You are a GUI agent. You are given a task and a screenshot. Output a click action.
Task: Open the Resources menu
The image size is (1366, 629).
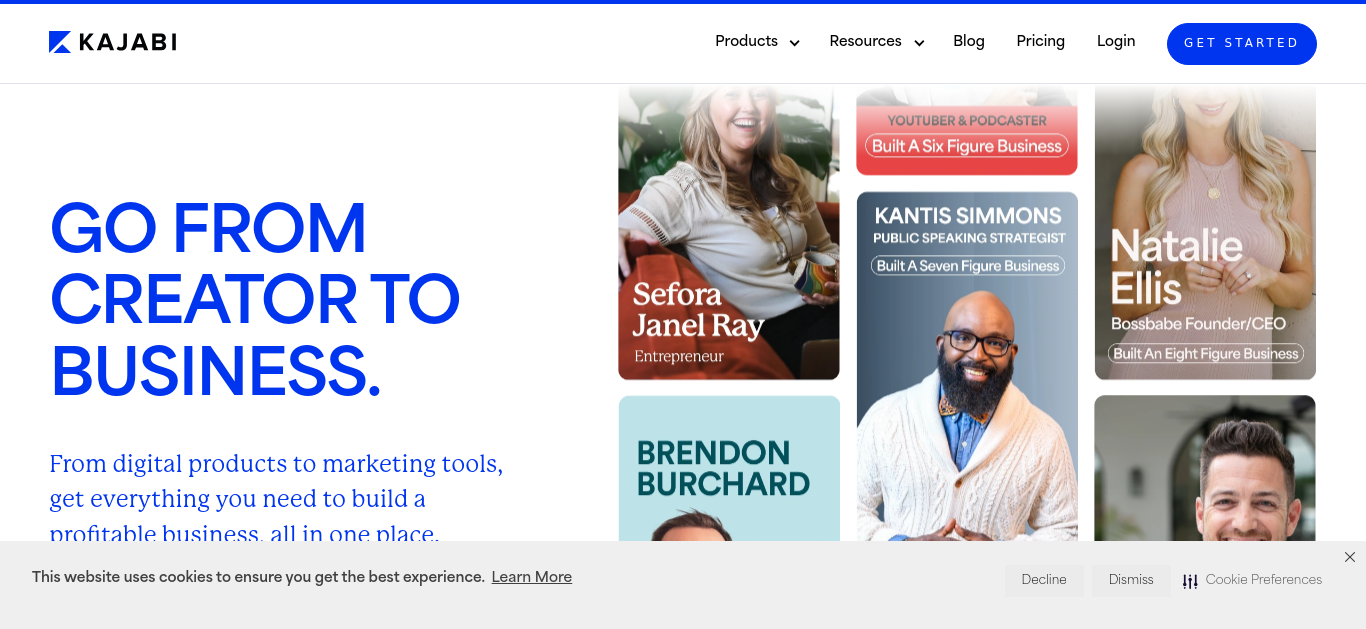[866, 41]
